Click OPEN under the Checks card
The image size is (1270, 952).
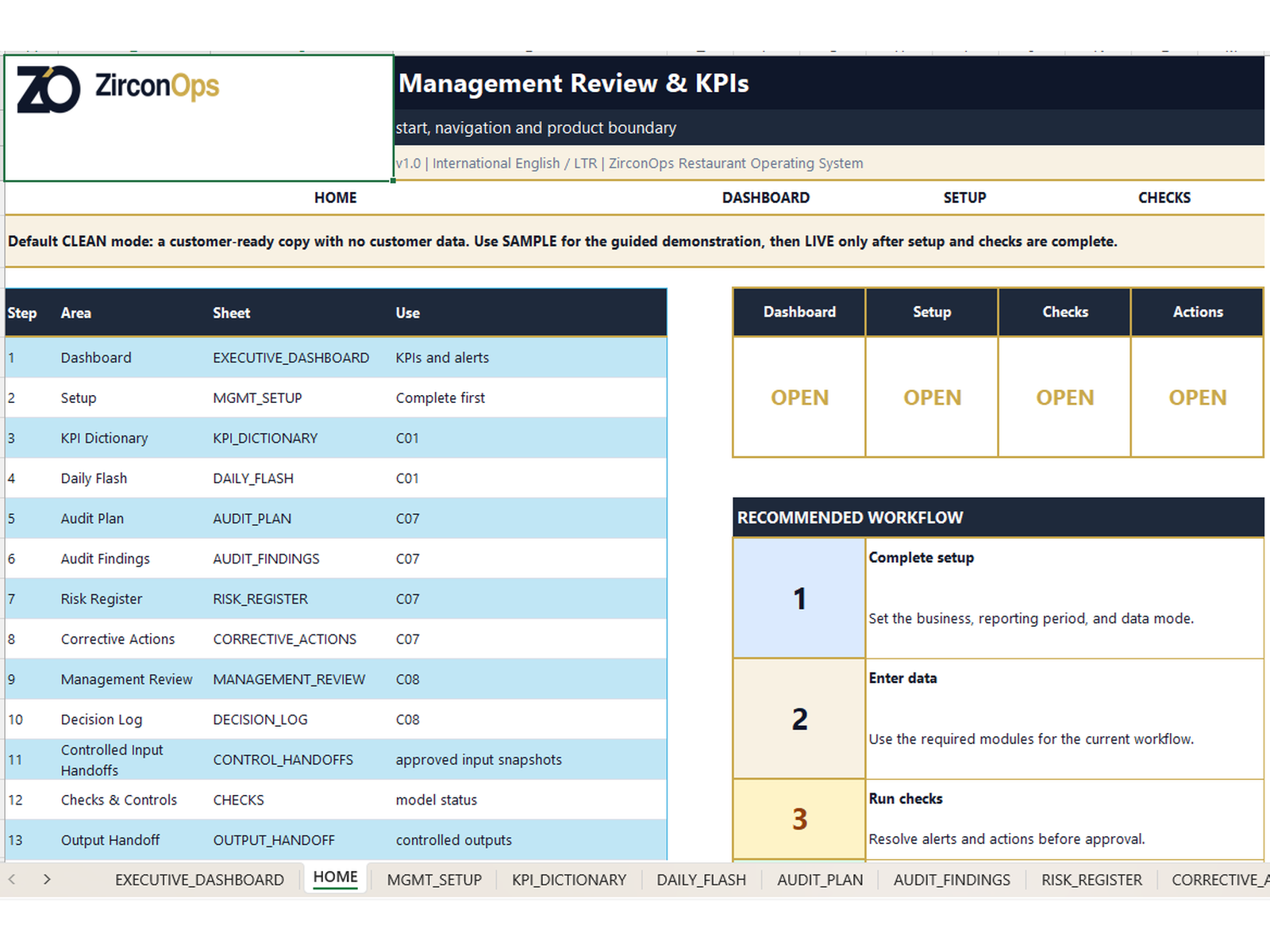click(1064, 397)
